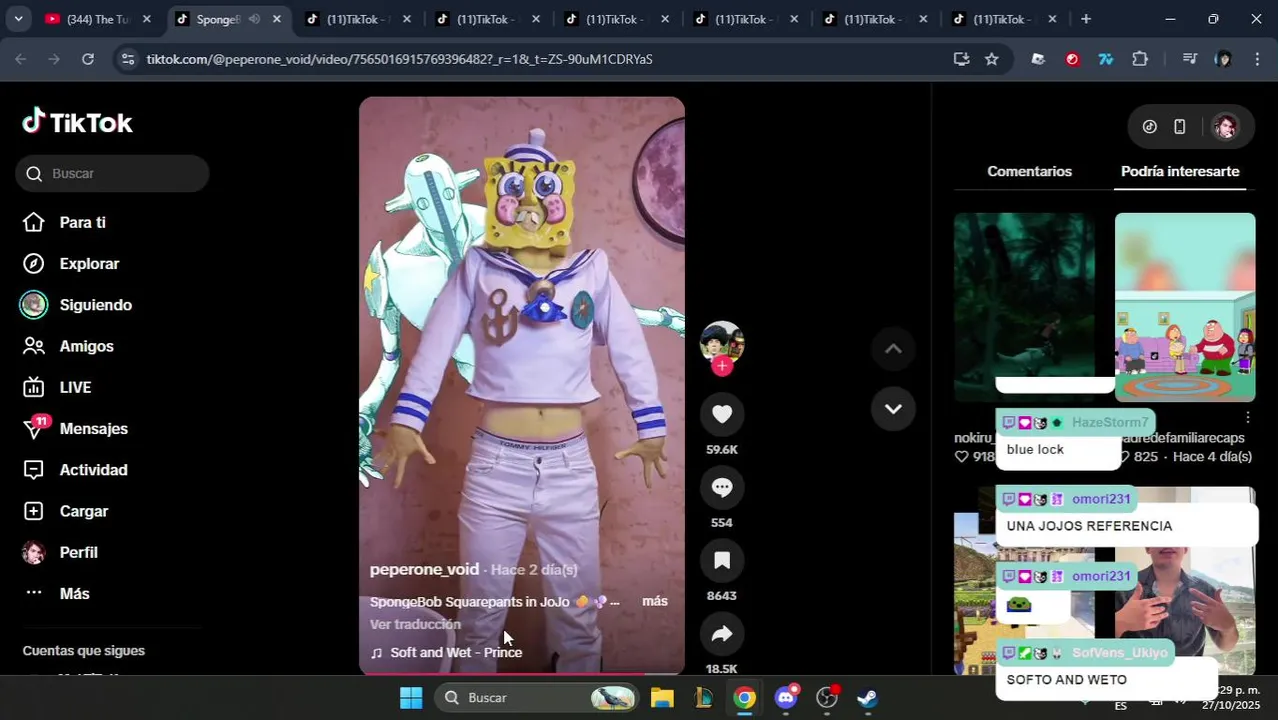This screenshot has width=1278, height=720.
Task: Open Chrome three-dot menu
Action: tap(1258, 59)
